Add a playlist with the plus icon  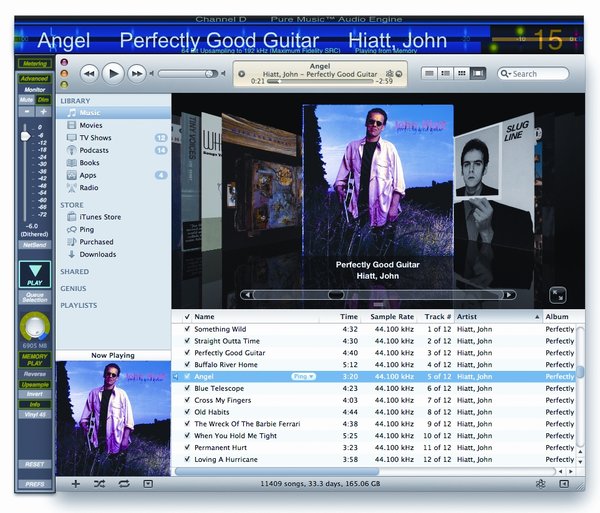tap(76, 484)
